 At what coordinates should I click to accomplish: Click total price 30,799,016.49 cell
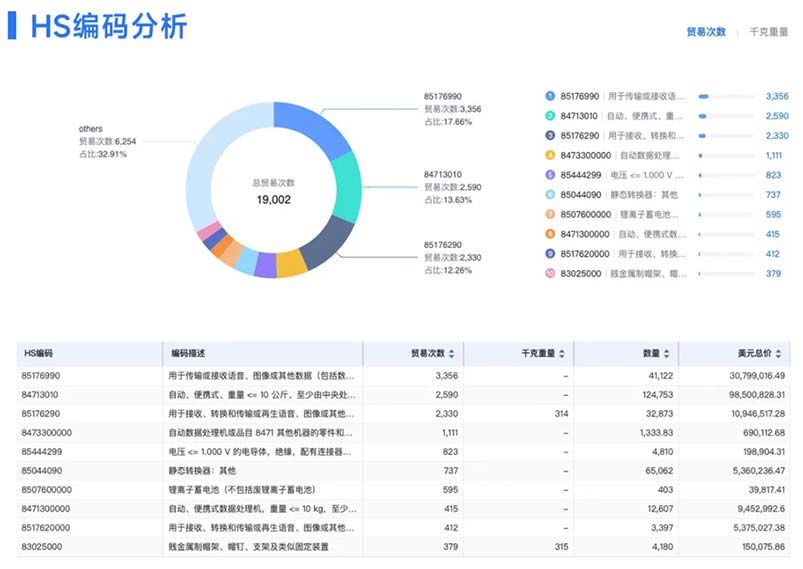coord(757,376)
